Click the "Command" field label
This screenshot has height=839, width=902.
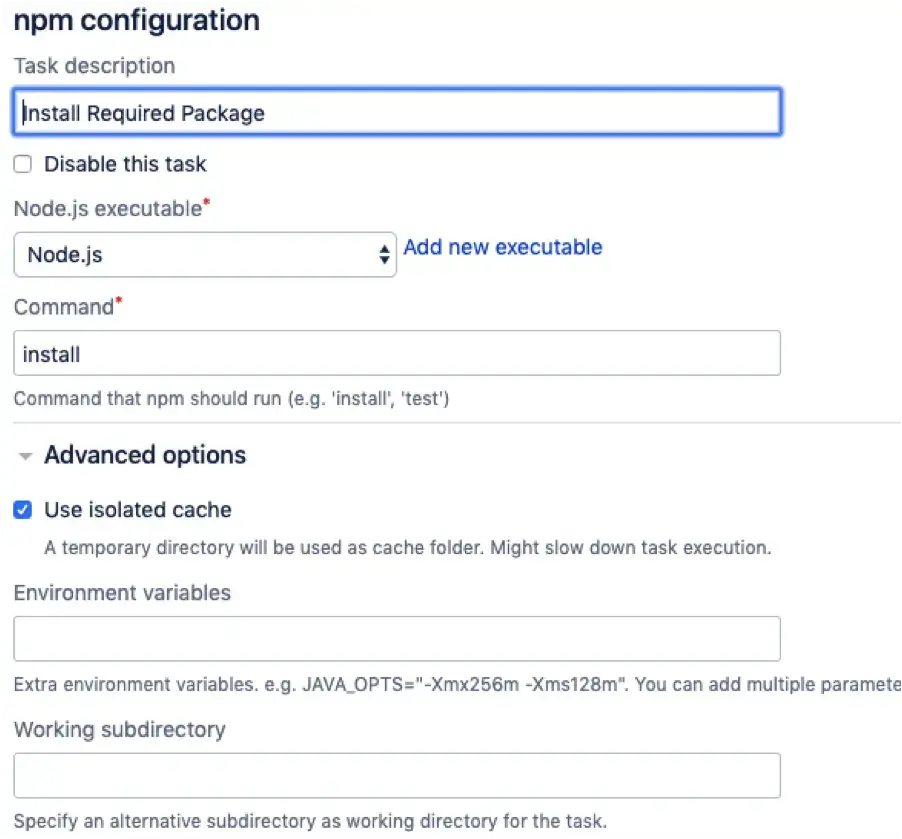64,307
